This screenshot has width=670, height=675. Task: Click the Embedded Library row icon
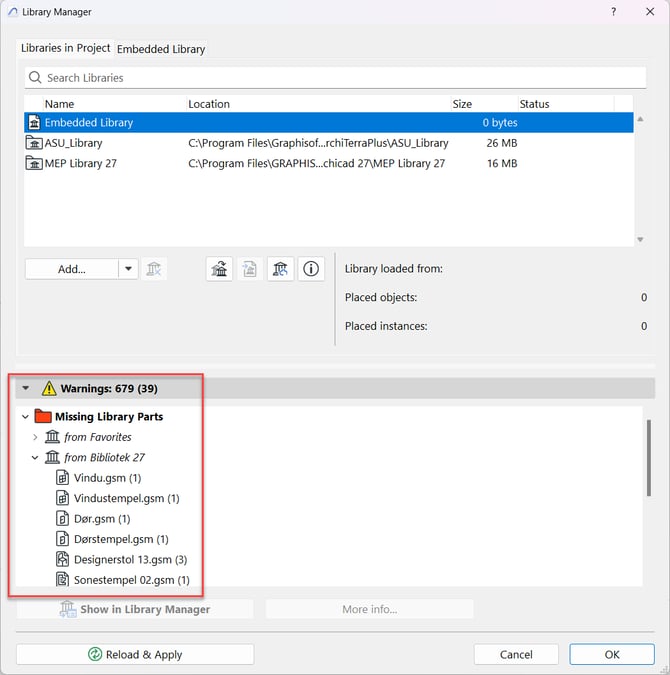tap(34, 122)
